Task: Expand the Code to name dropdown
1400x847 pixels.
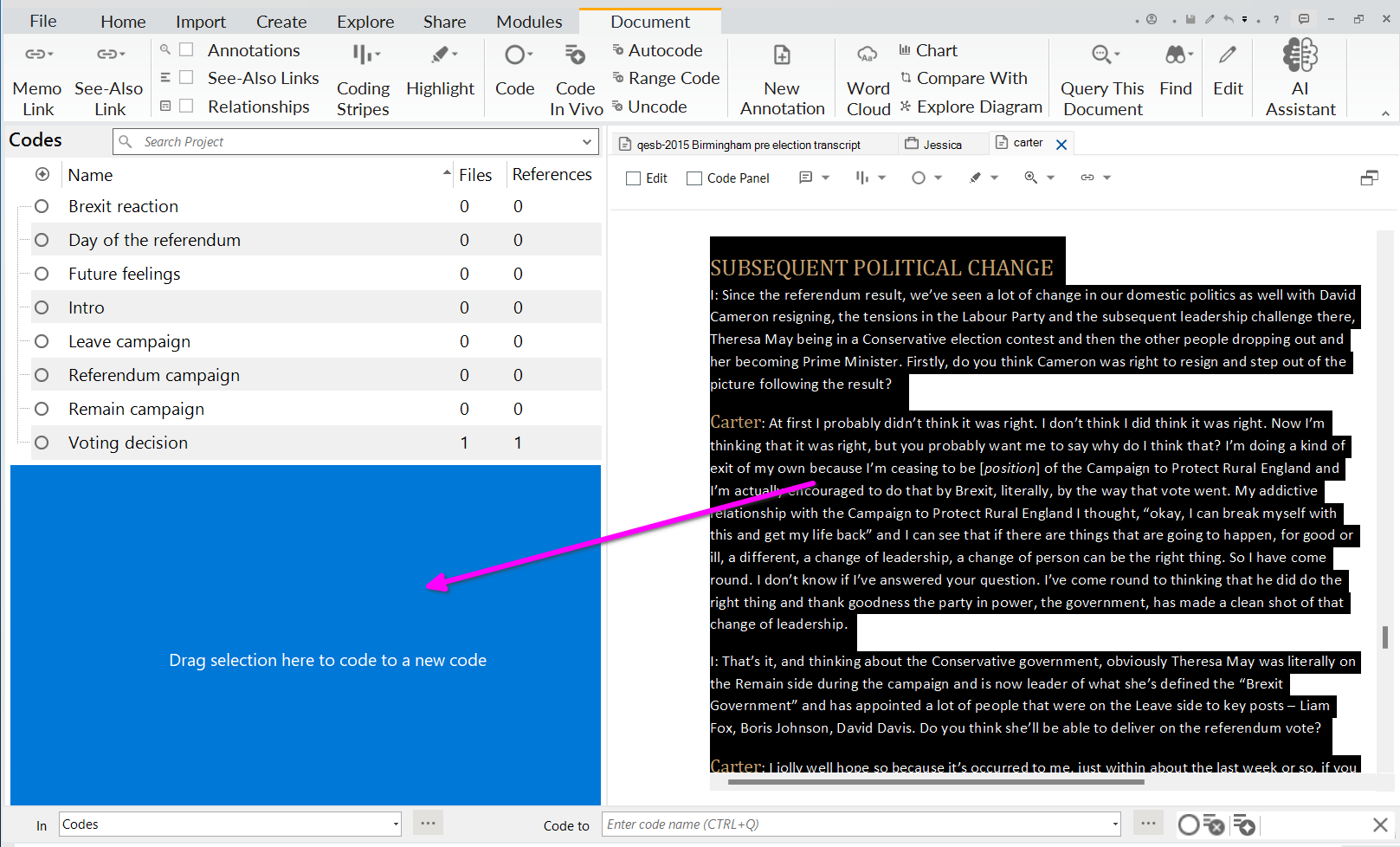Action: pyautogui.click(x=1115, y=824)
